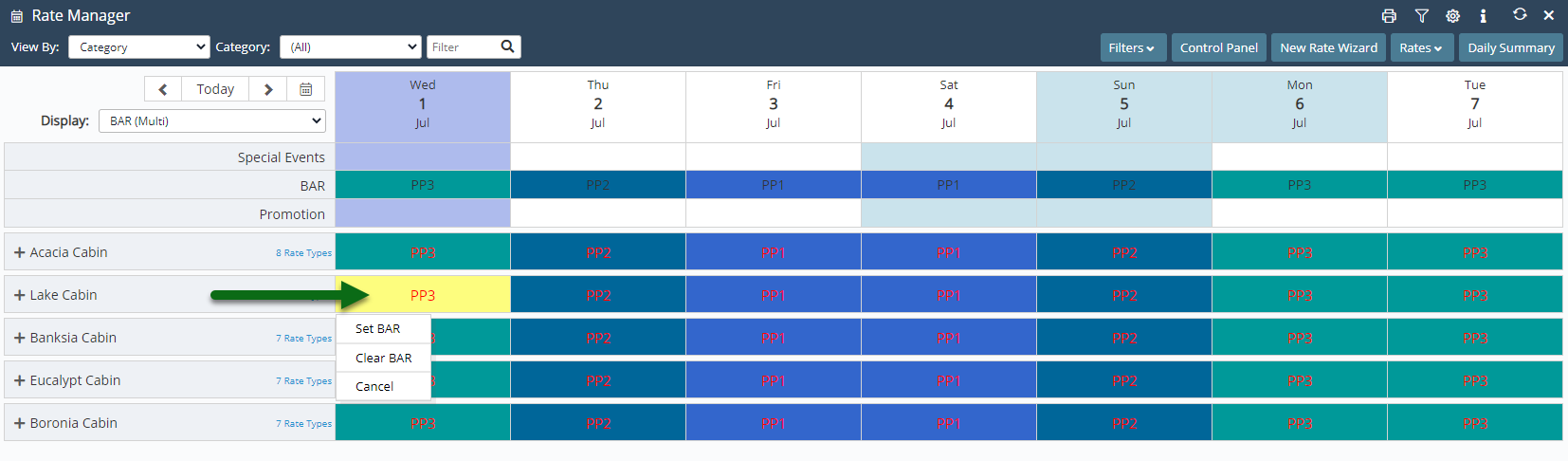Screen dimensions: 1568x461
Task: Open Eucalypt Cabin 7 Rate Types link
Action: pos(303,381)
